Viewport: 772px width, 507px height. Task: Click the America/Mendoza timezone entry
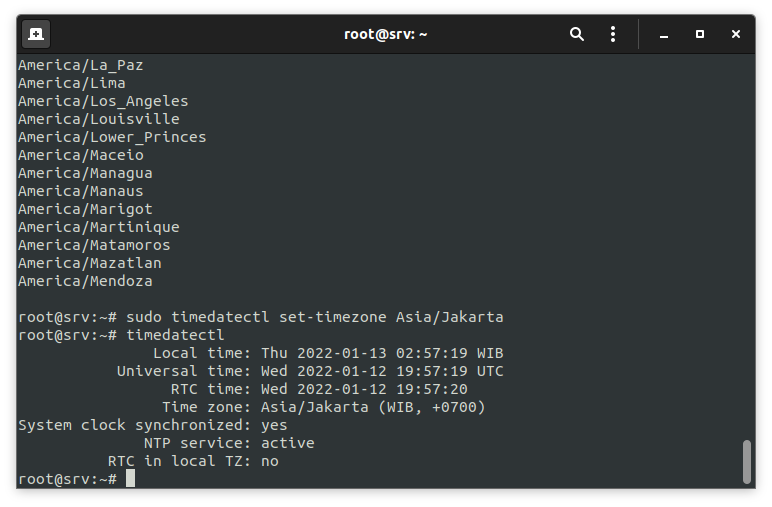coord(85,281)
